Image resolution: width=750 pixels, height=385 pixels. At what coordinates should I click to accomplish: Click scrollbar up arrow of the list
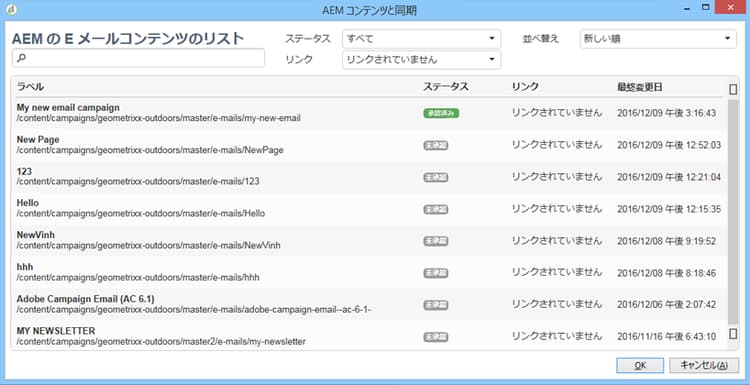pyautogui.click(x=733, y=89)
